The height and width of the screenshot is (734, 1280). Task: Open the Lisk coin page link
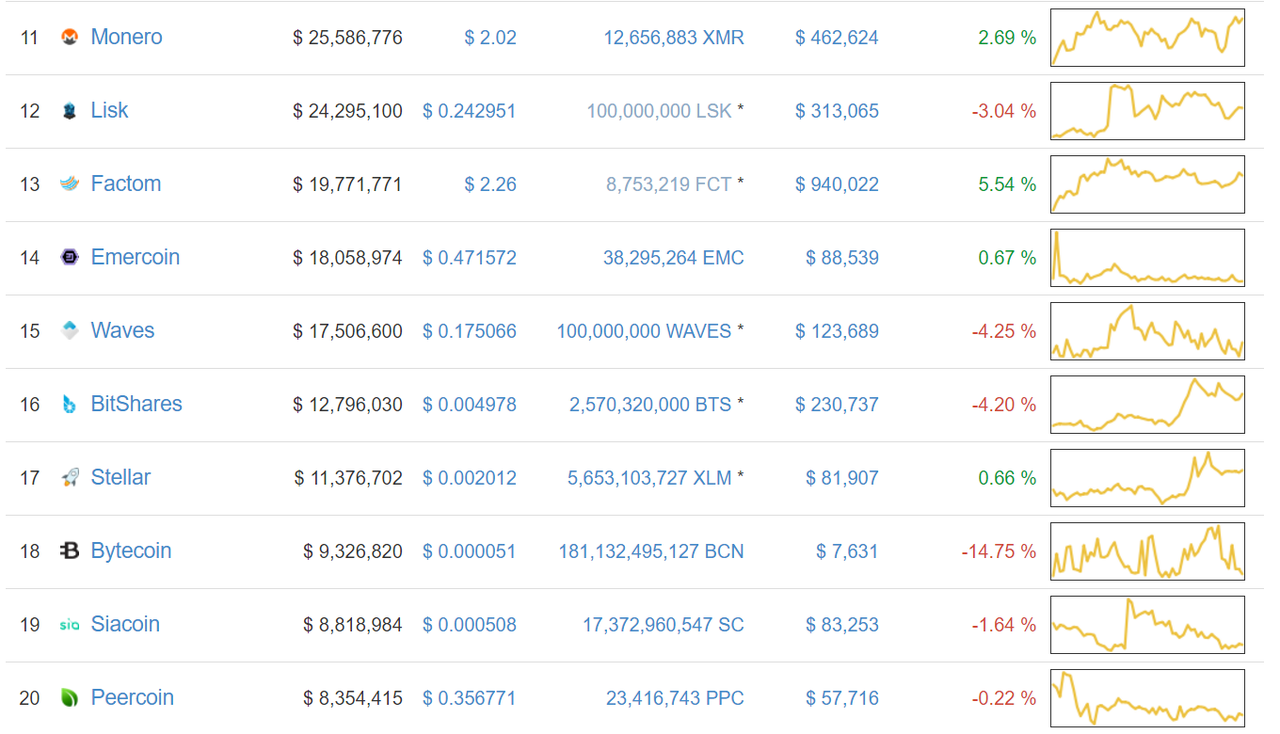click(x=110, y=110)
